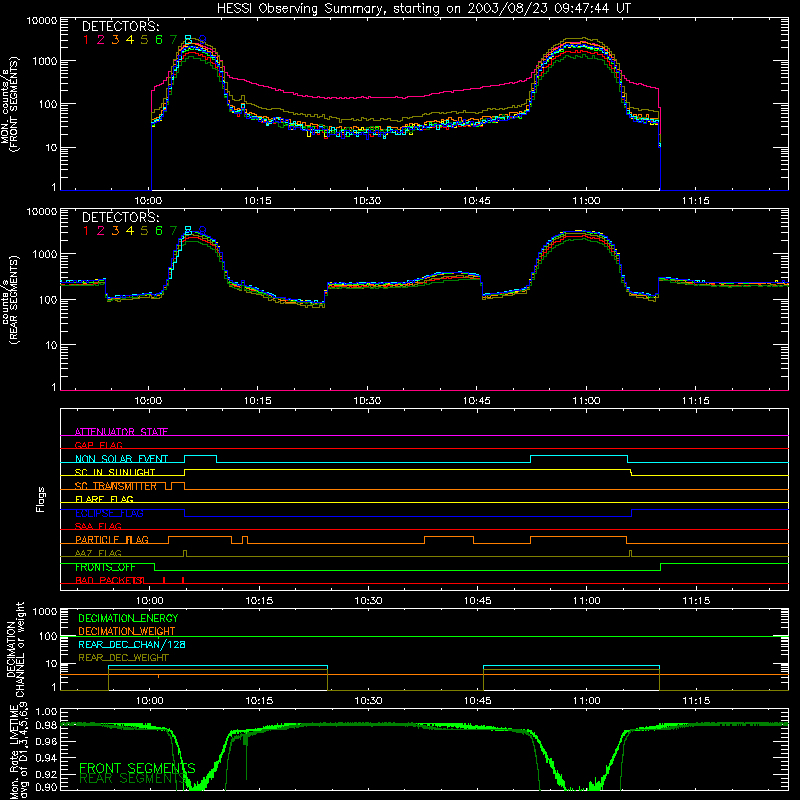
Task: Select the PARTICLE_FLAG label
Action: (112, 539)
